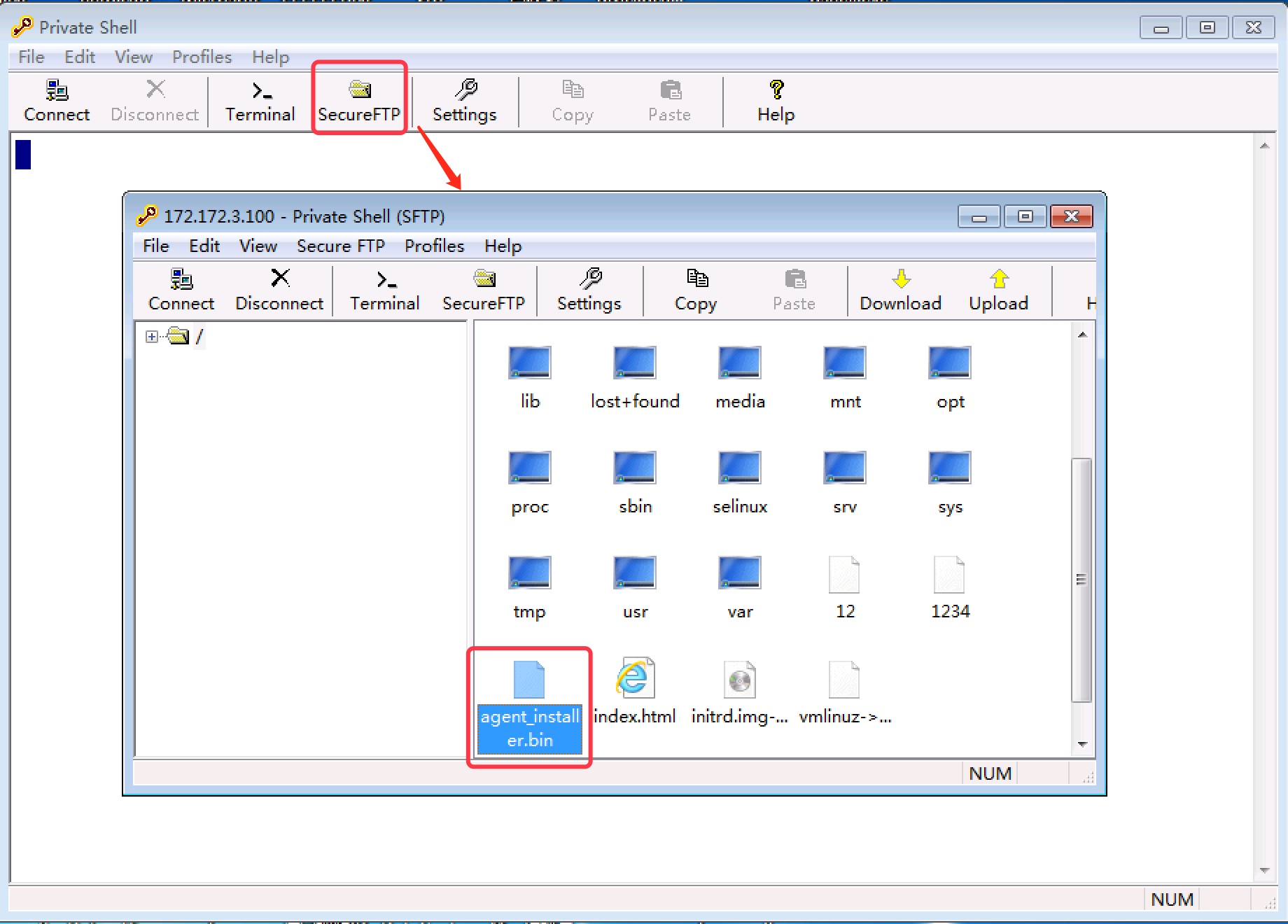Viewport: 1288px width, 924px height.
Task: Select the file named 1234
Action: [x=950, y=588]
